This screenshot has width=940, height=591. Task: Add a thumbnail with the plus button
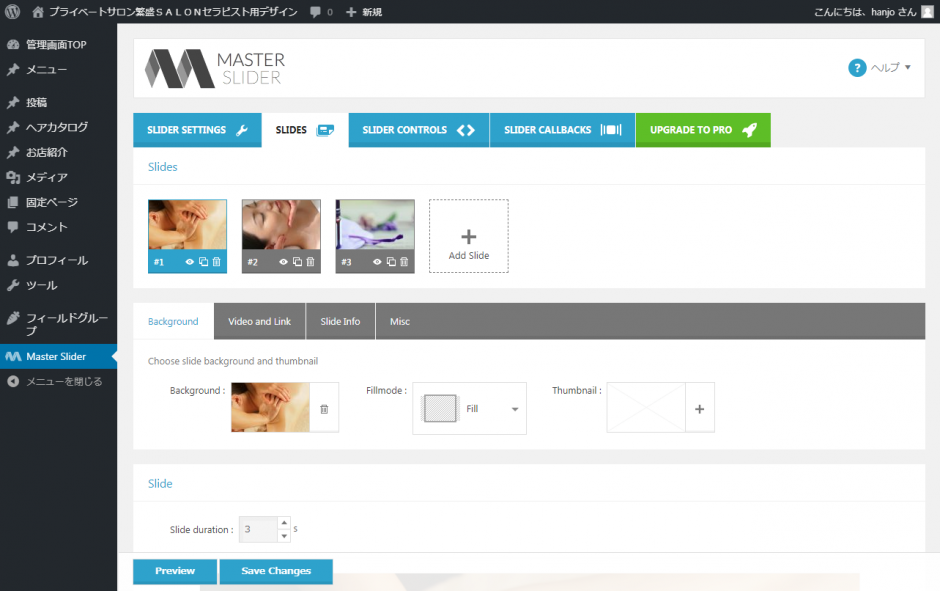[699, 409]
